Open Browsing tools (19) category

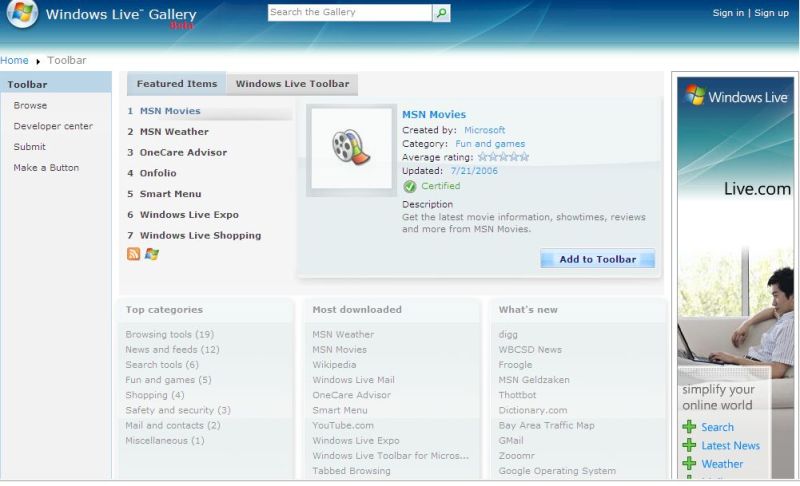click(170, 335)
